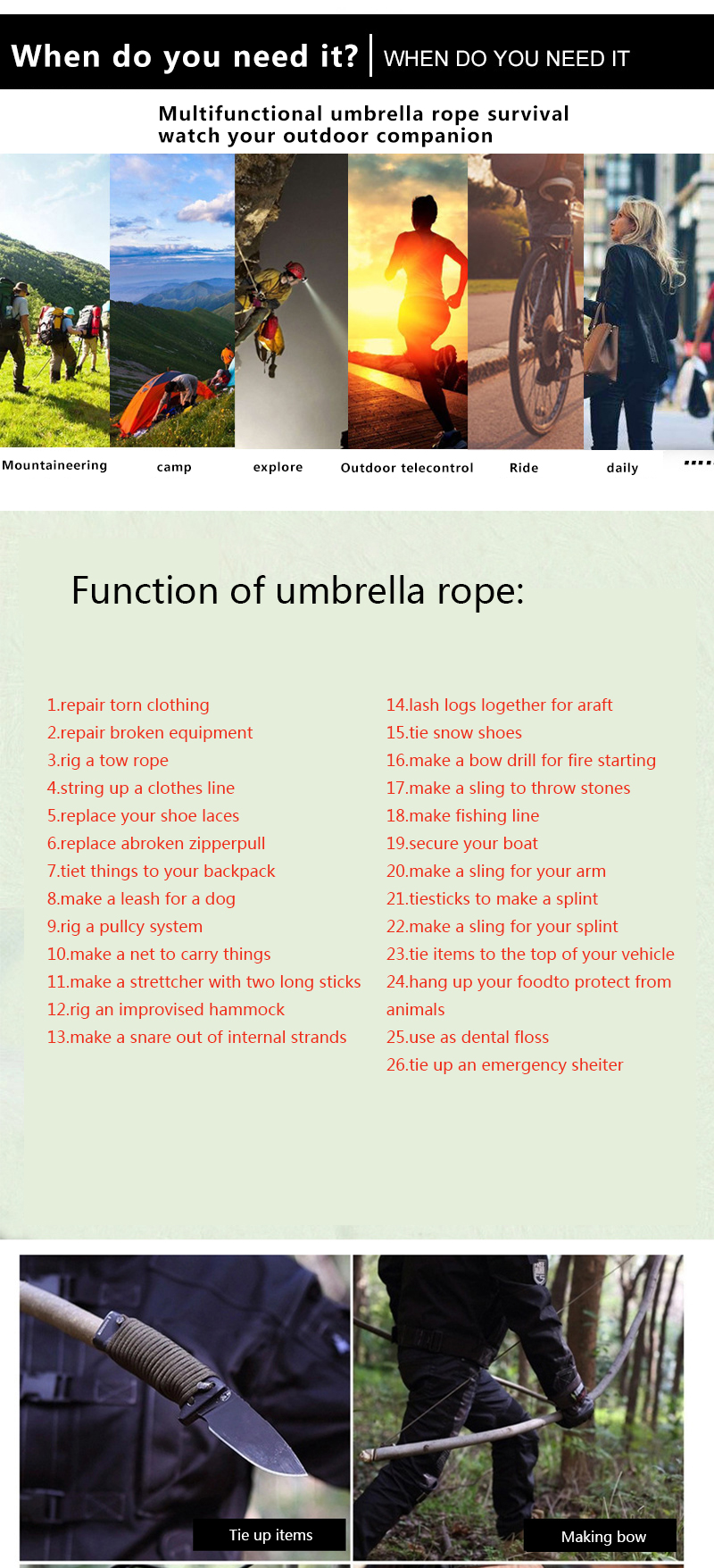Select the Ride bicycle photo
This screenshot has width=714, height=1568.
(x=526, y=301)
